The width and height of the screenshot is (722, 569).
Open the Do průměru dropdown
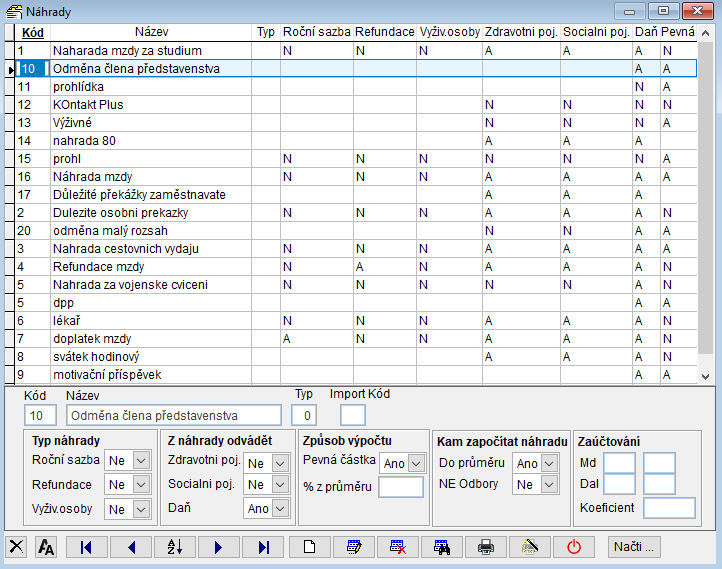[x=549, y=463]
